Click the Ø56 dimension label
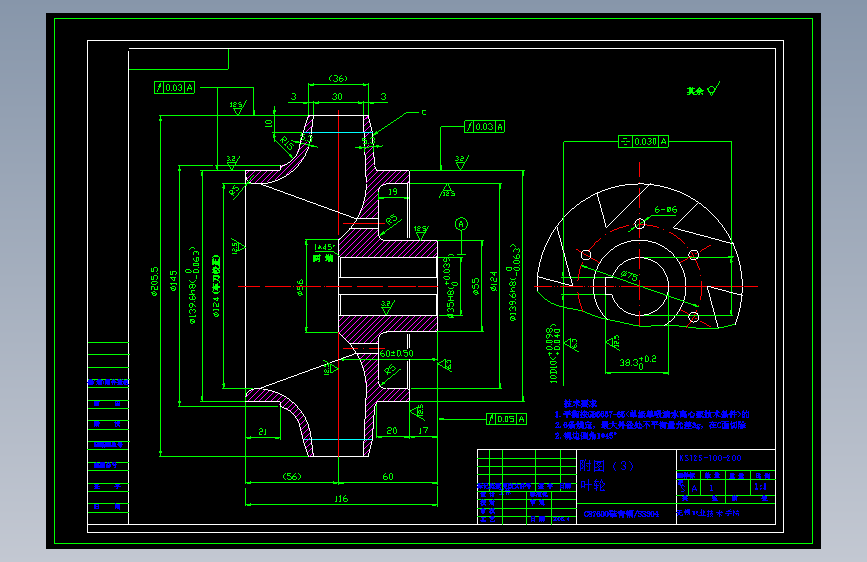 (x=300, y=287)
